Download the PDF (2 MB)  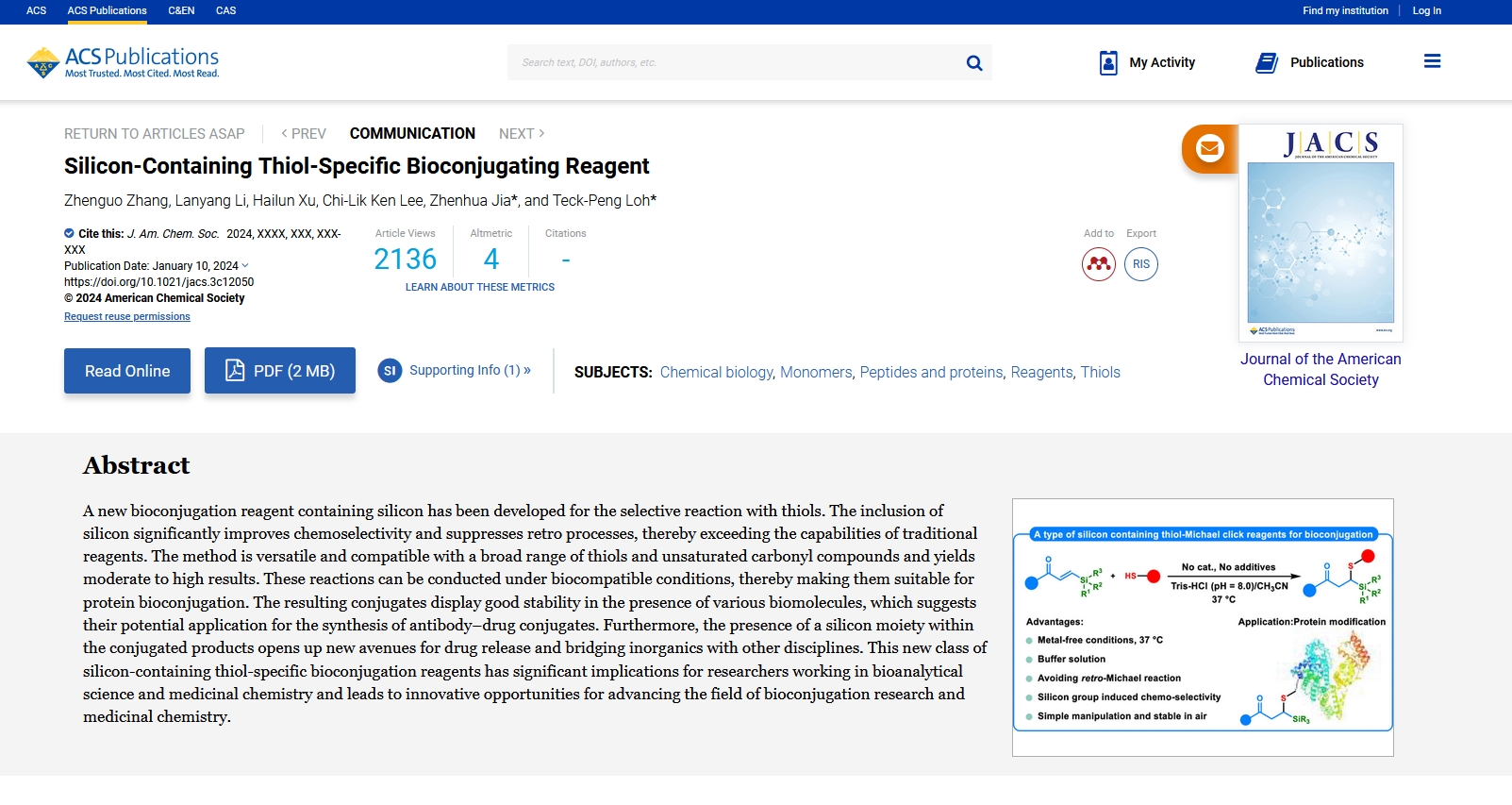280,371
